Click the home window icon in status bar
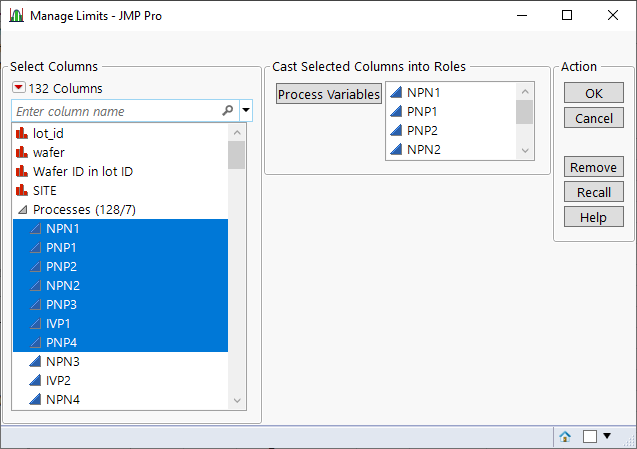 (x=565, y=436)
